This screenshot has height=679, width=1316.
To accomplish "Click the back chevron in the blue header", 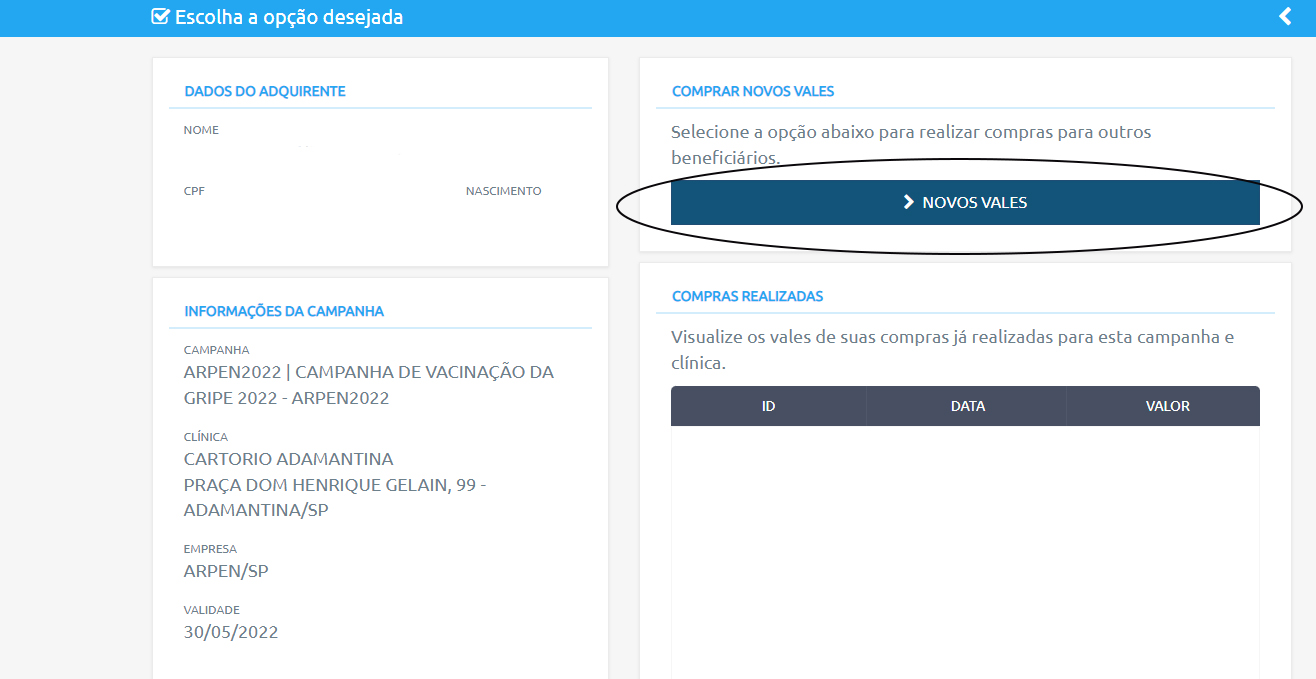I will 1285,17.
